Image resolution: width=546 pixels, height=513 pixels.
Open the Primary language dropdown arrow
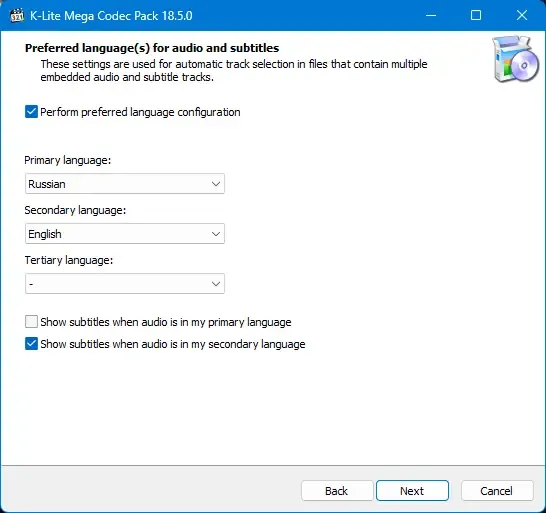coord(216,184)
